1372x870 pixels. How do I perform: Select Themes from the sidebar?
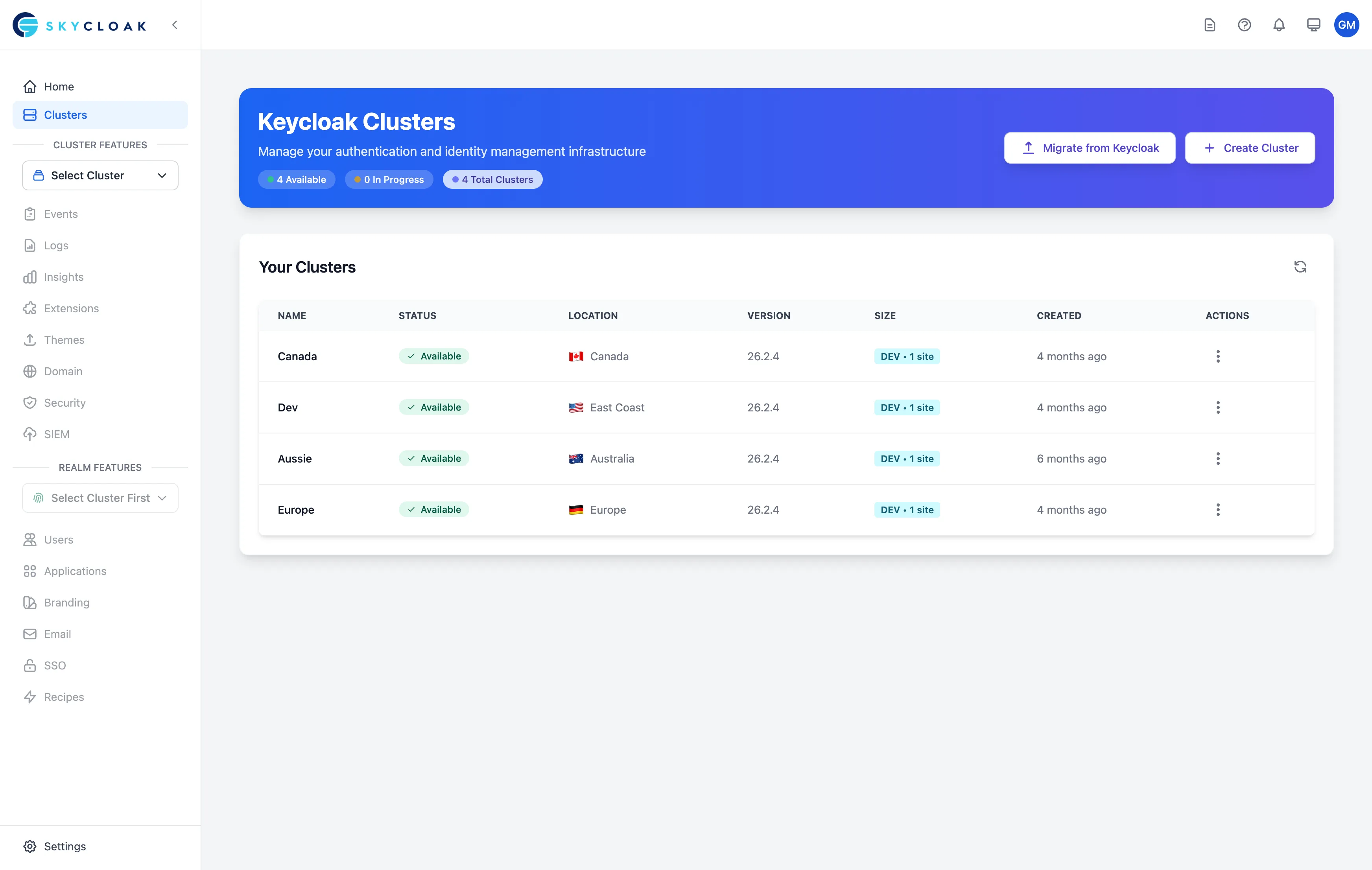pos(65,339)
